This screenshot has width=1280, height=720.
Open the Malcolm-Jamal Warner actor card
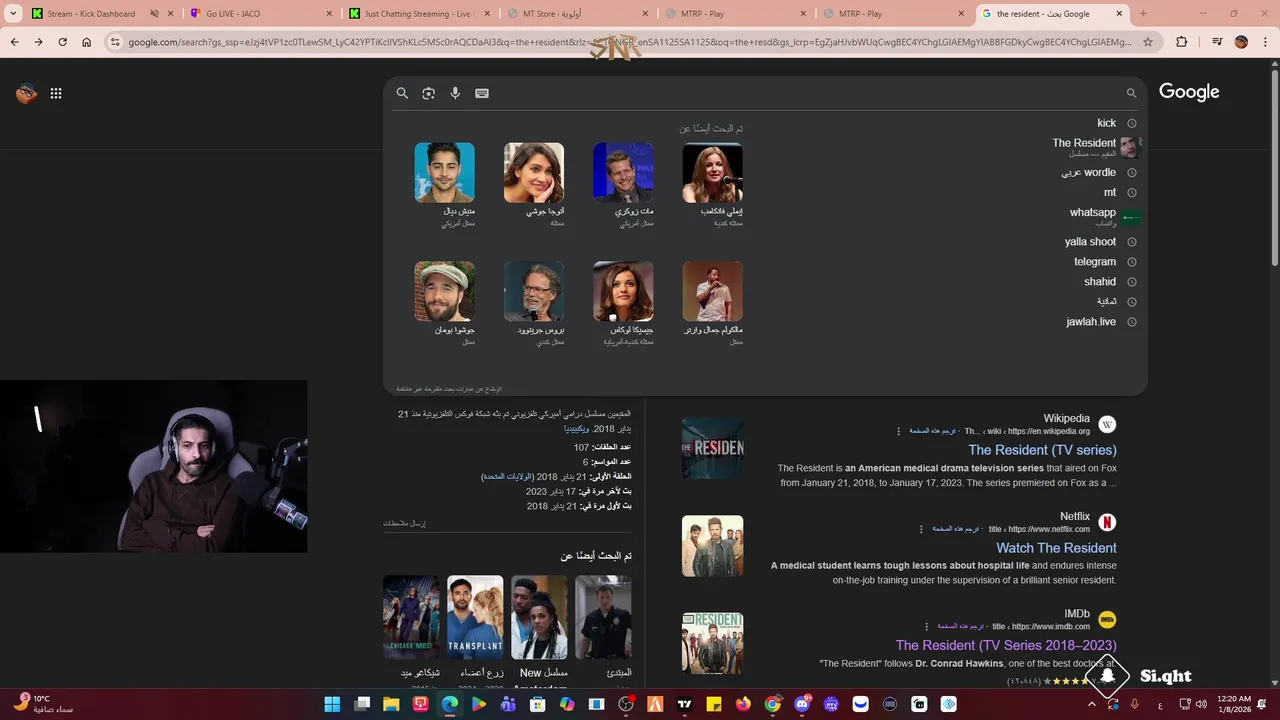[x=712, y=304]
